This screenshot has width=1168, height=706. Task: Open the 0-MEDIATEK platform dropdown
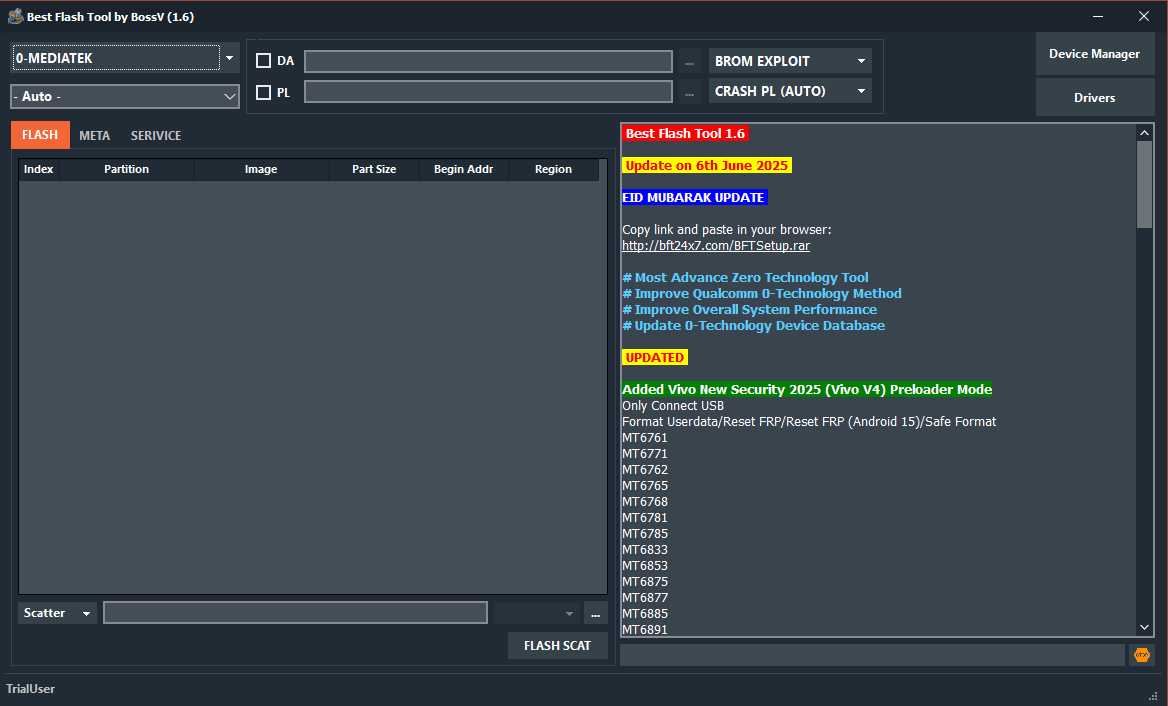(x=229, y=57)
